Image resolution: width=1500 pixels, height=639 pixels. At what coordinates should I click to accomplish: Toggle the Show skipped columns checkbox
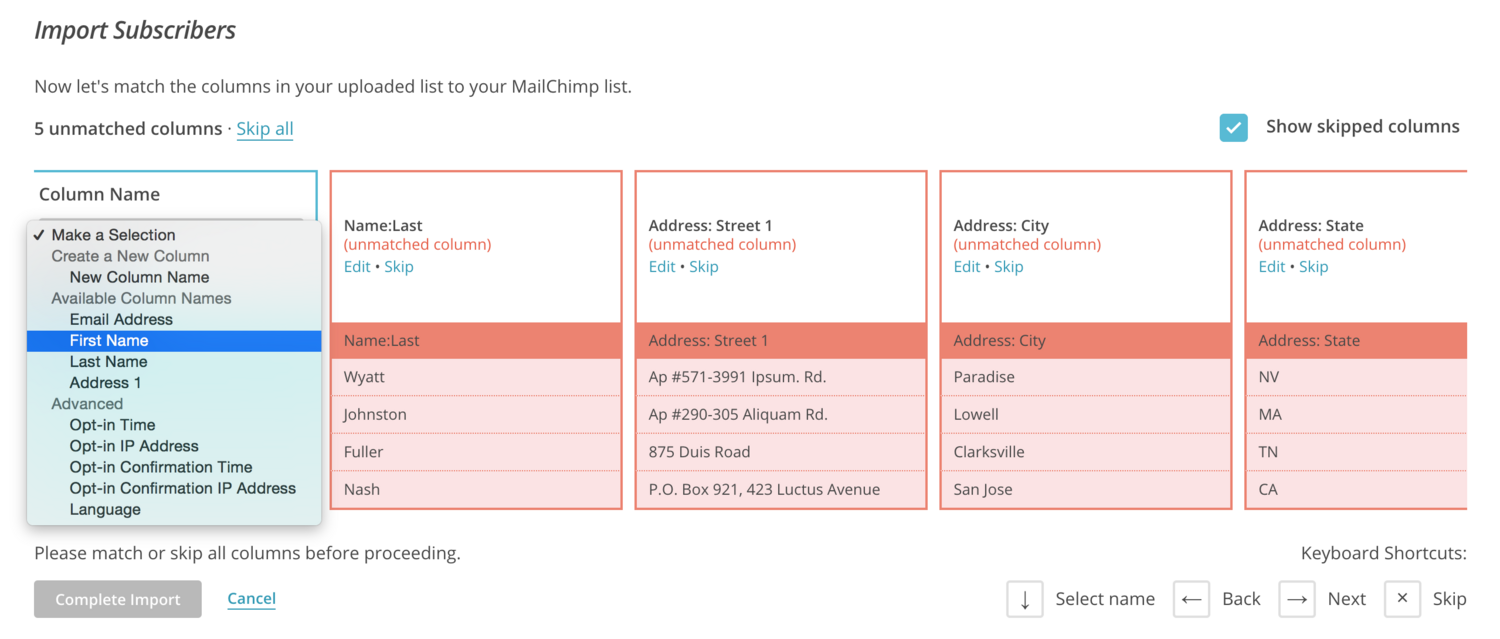1233,127
